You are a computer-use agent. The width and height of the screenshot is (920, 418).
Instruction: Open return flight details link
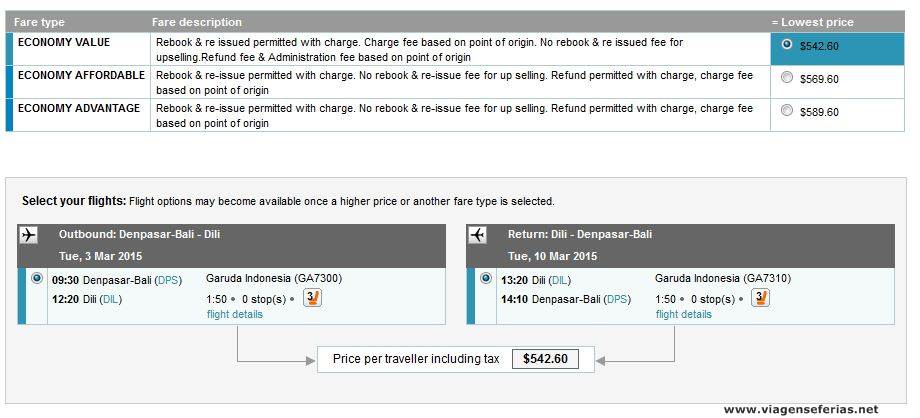[x=684, y=314]
